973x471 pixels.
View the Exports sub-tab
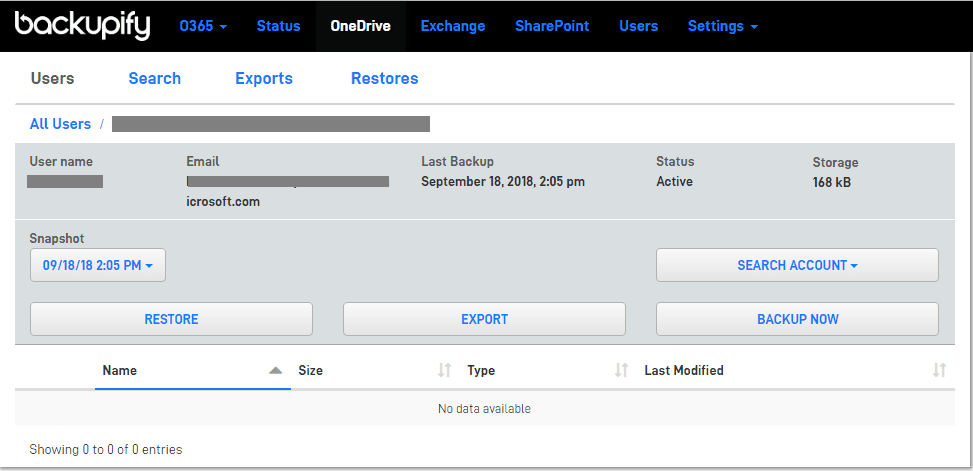tap(264, 78)
